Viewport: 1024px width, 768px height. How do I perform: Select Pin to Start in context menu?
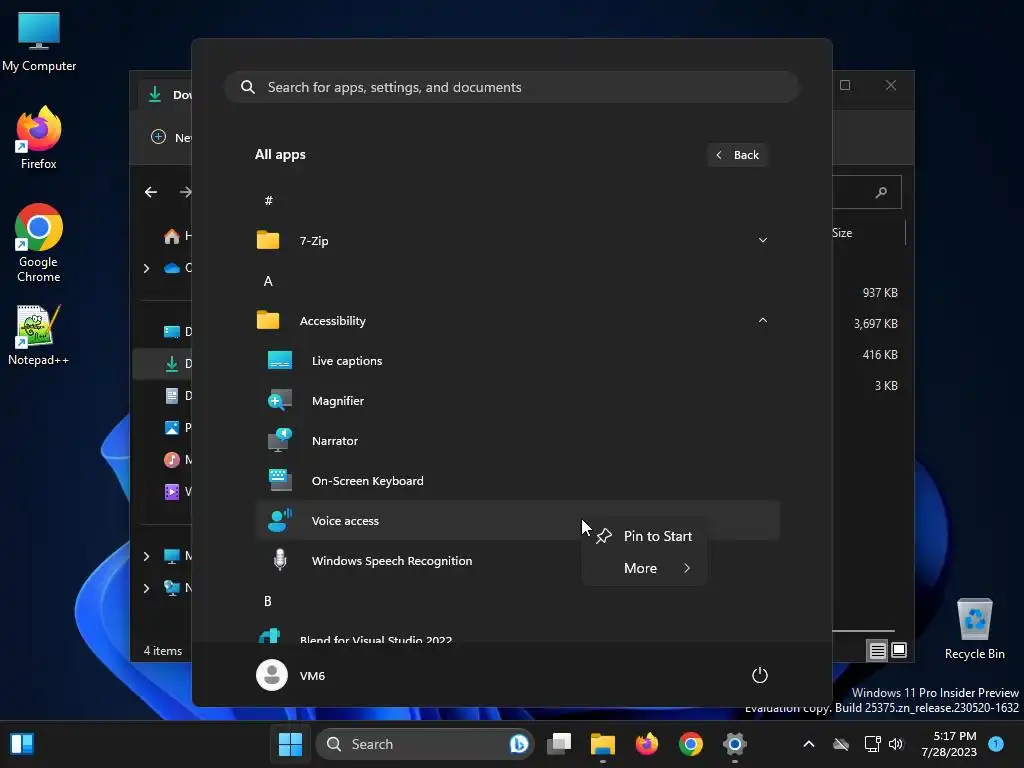point(644,536)
